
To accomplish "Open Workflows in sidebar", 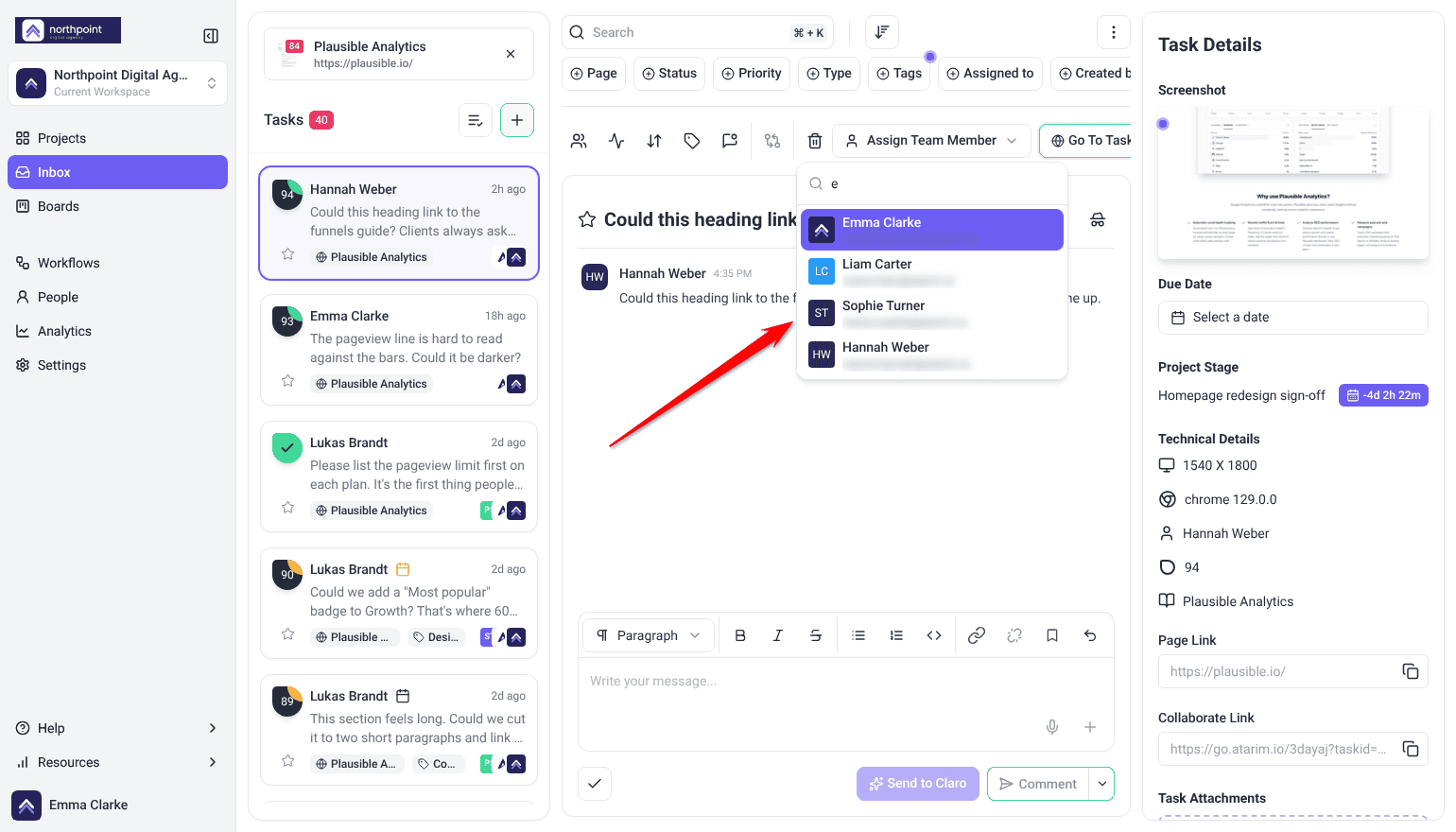I will [117, 263].
